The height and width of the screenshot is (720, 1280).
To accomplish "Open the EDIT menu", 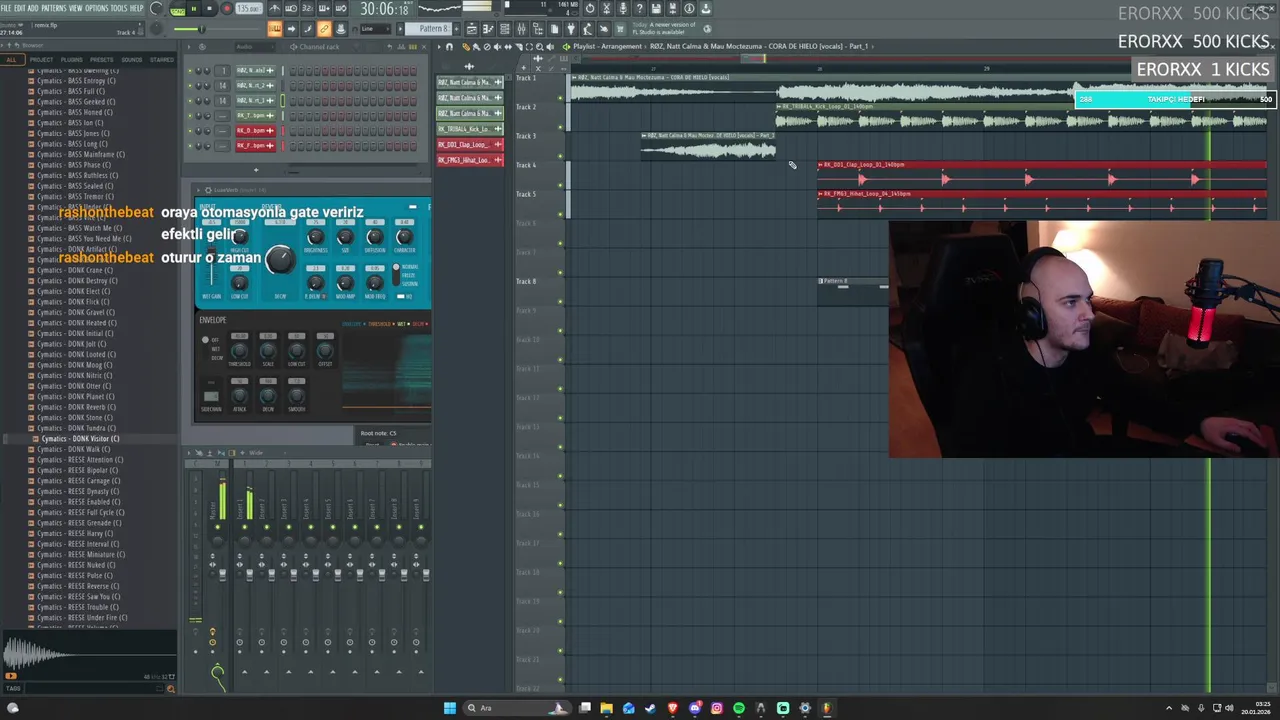I will [19, 8].
